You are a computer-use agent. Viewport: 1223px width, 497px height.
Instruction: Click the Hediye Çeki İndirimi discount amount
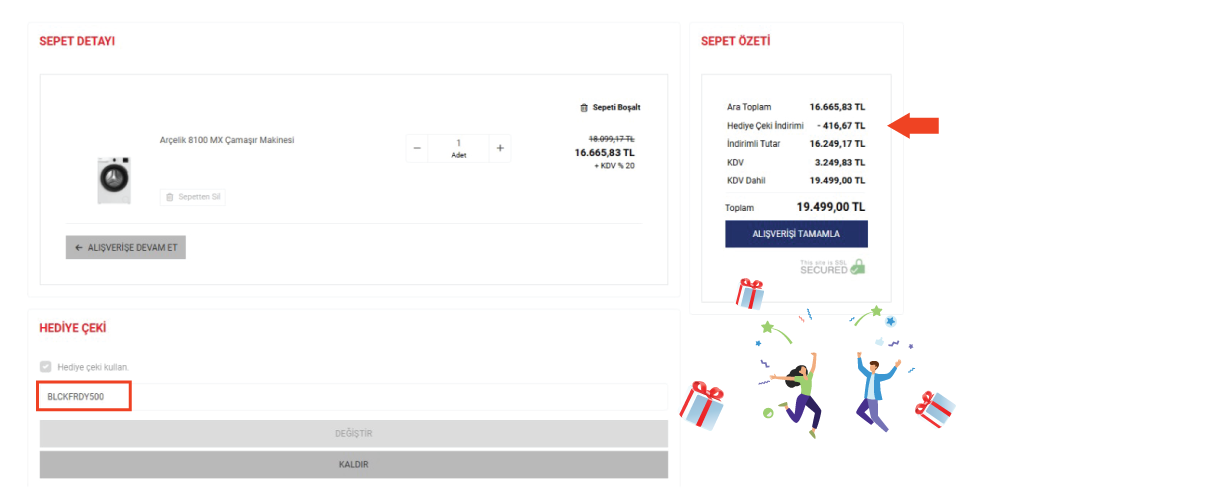840,125
